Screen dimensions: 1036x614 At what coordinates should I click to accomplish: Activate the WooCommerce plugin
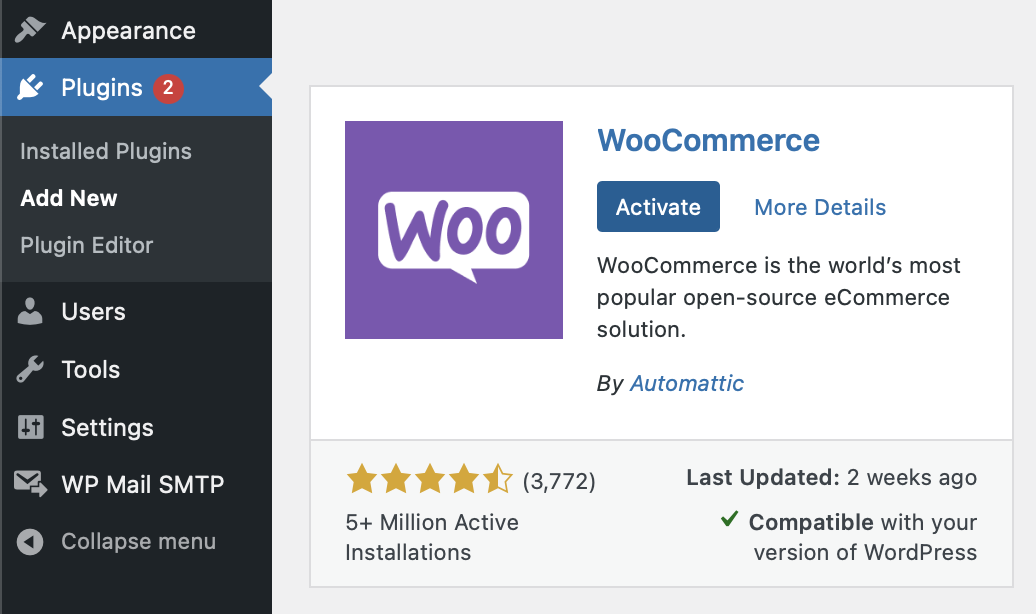[658, 206]
